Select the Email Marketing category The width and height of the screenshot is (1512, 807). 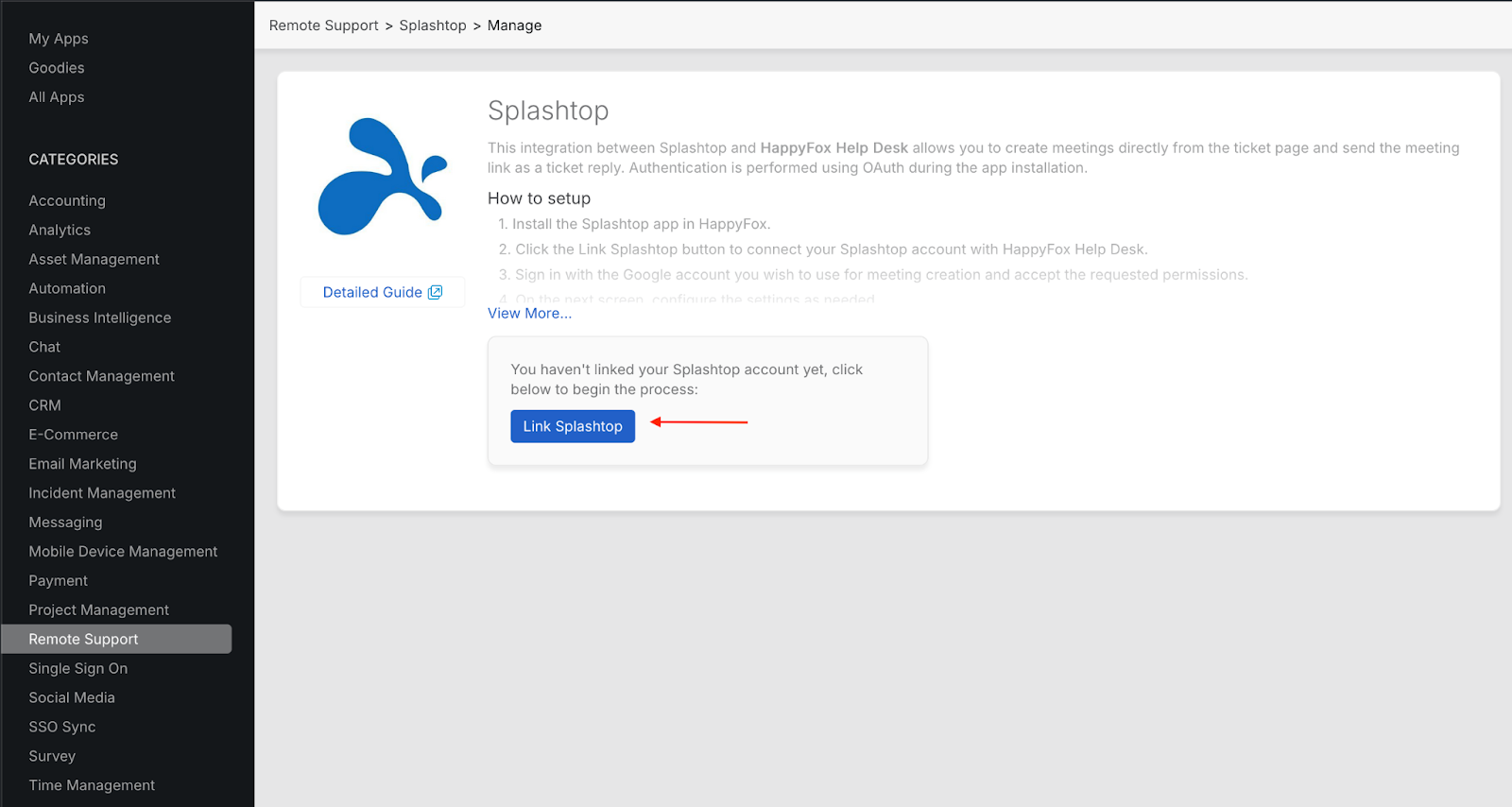pos(82,464)
